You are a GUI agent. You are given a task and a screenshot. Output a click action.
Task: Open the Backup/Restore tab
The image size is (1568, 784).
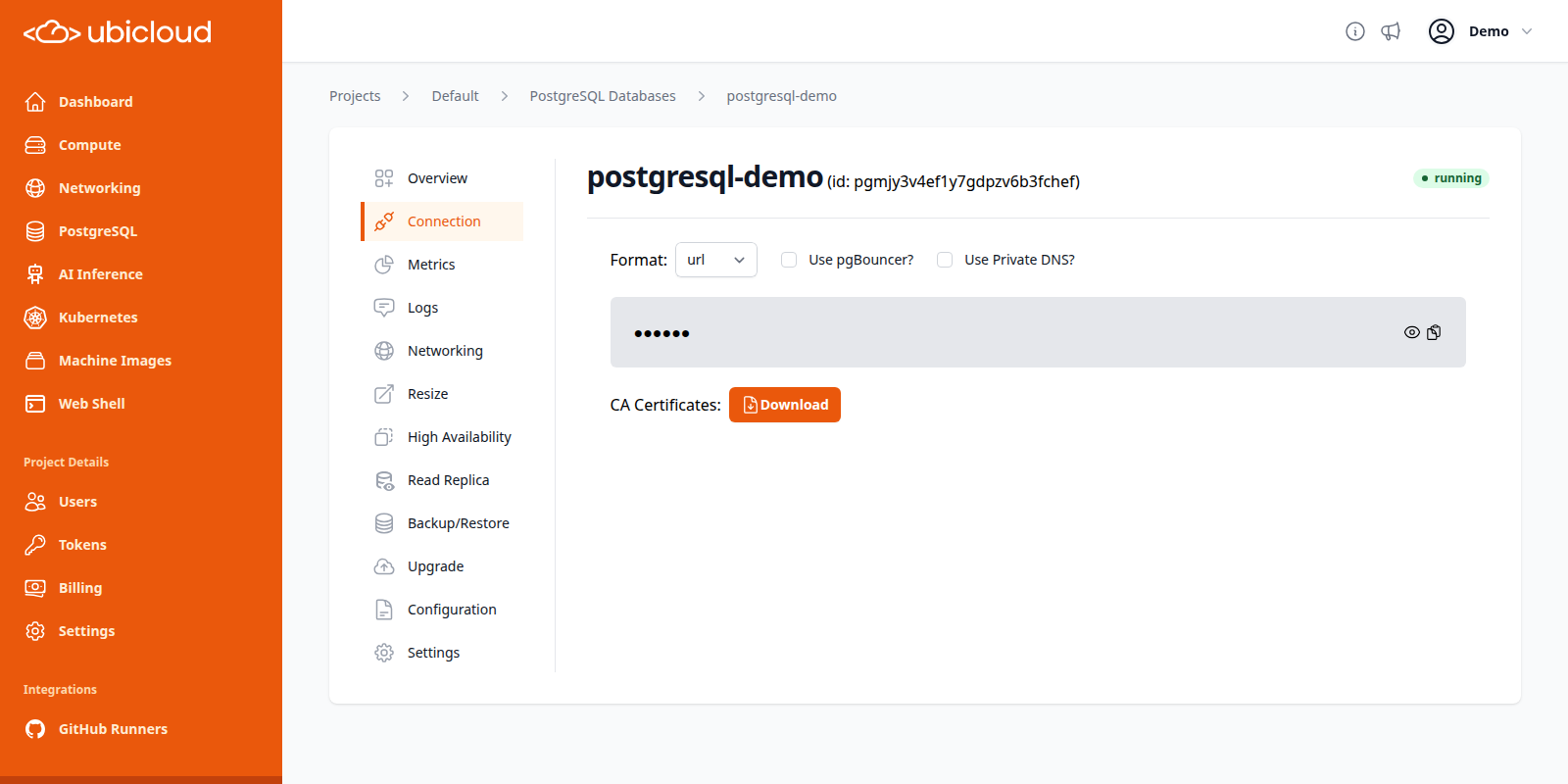[442, 523]
